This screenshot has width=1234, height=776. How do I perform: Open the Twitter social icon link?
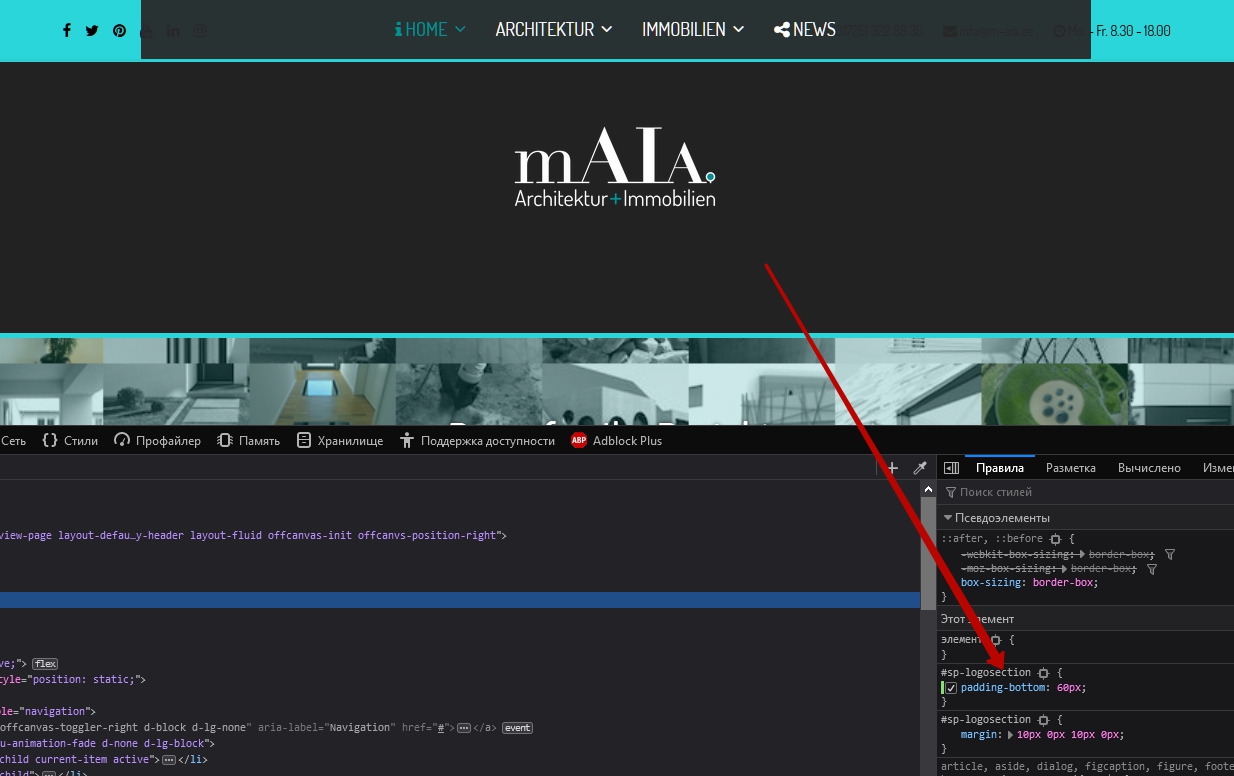92,30
